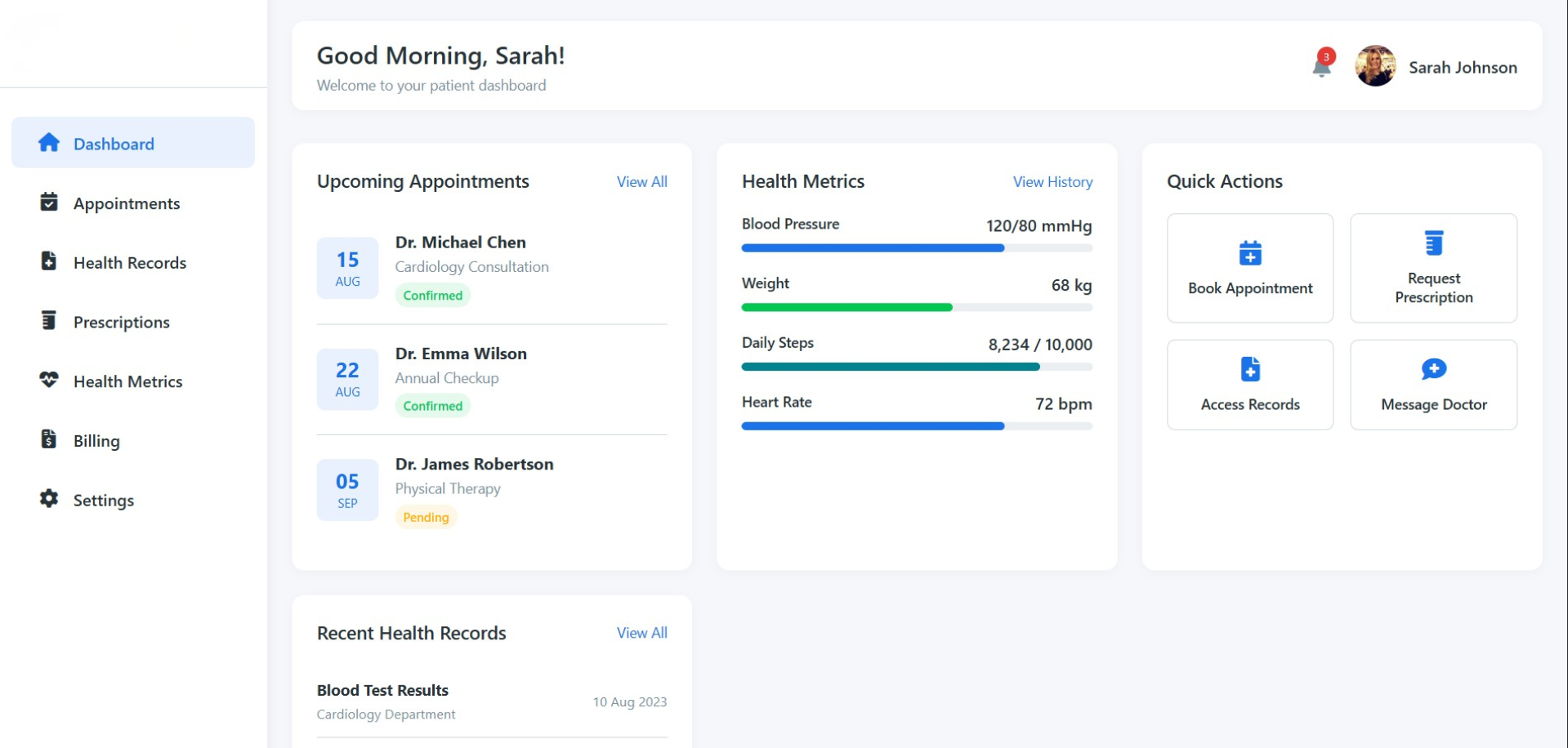
Task: Switch to the Dashboard section
Action: click(x=114, y=143)
